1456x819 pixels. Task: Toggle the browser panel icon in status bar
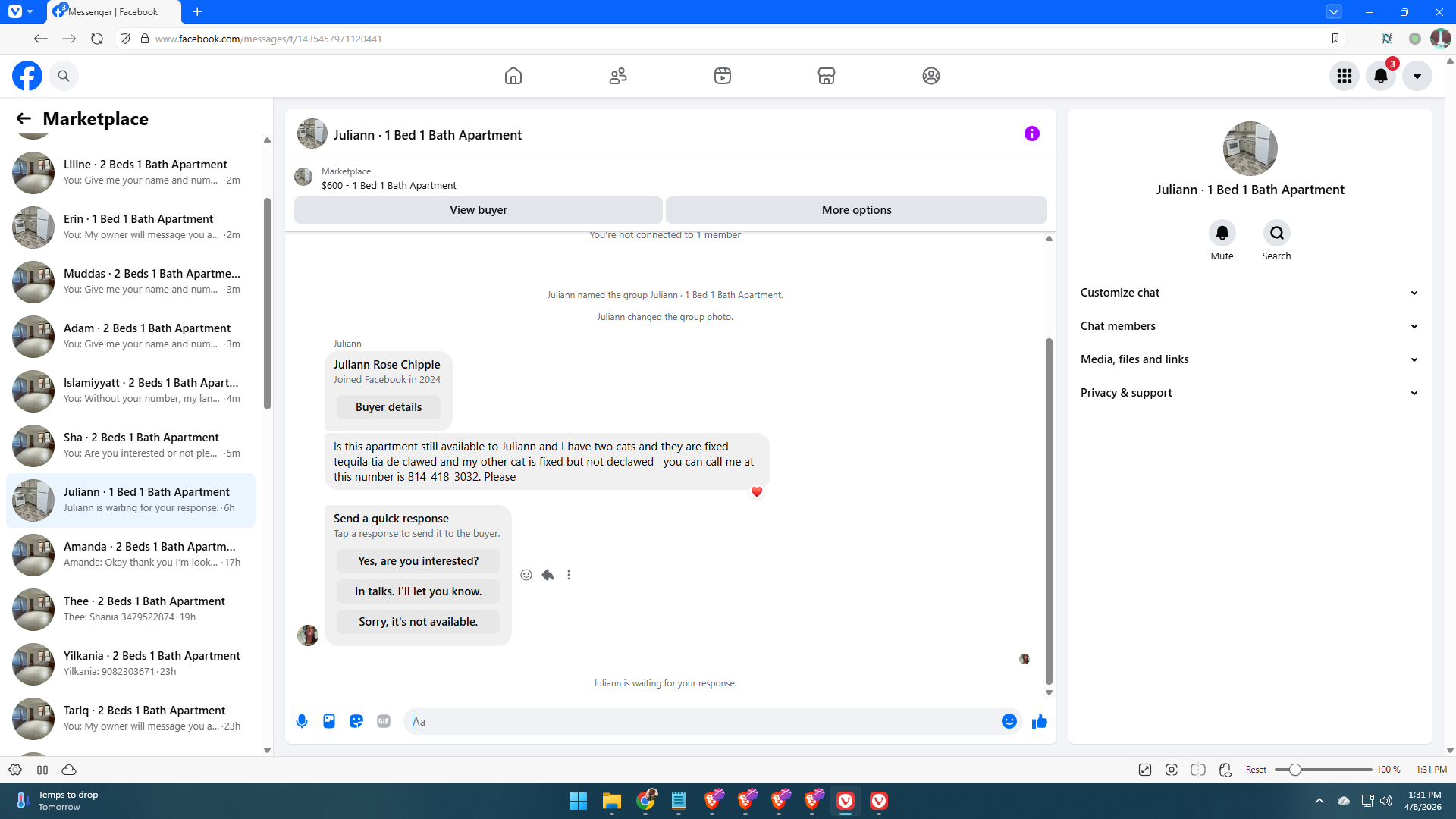[42, 770]
